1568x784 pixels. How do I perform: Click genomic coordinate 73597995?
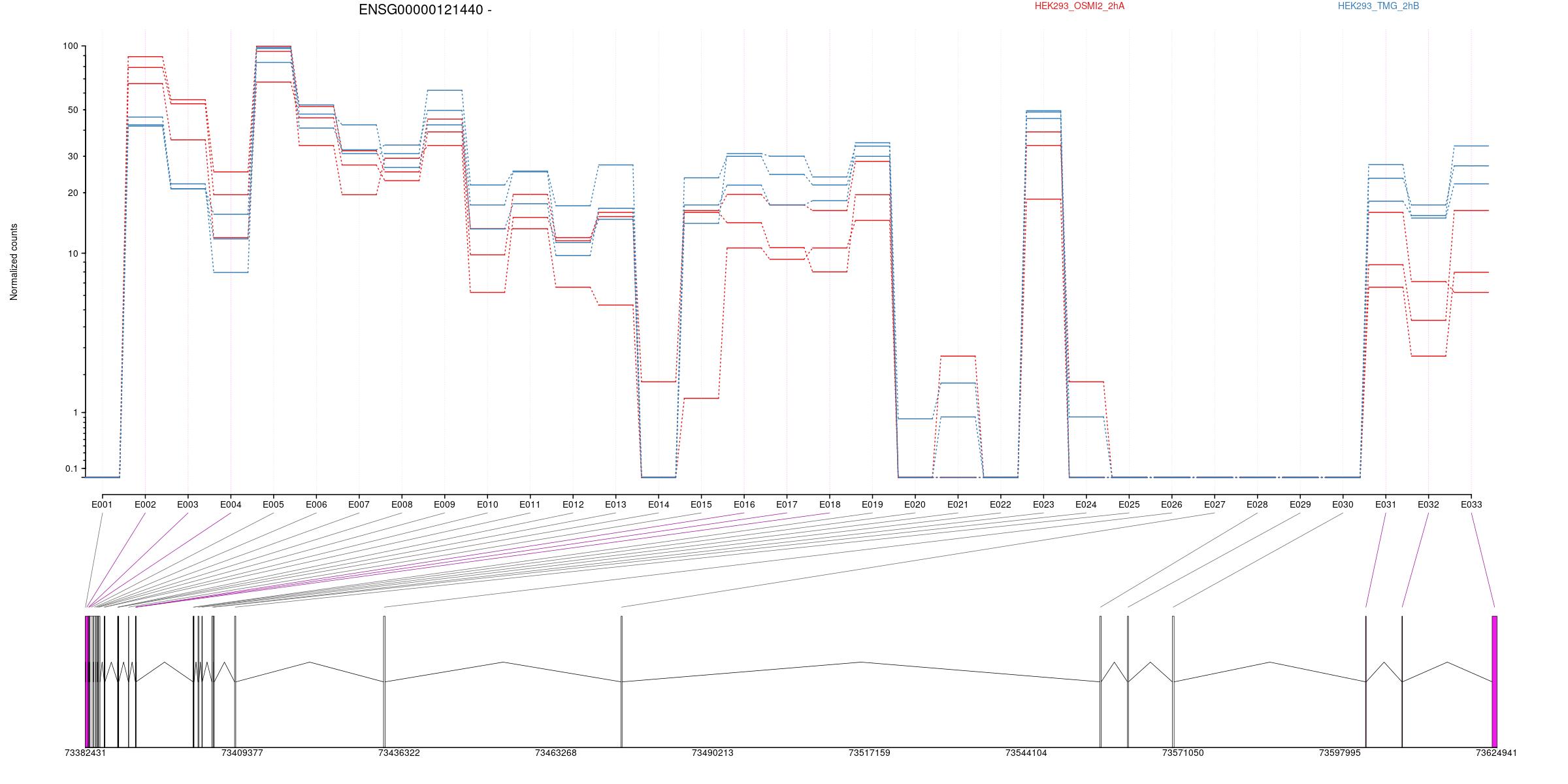(x=1339, y=753)
